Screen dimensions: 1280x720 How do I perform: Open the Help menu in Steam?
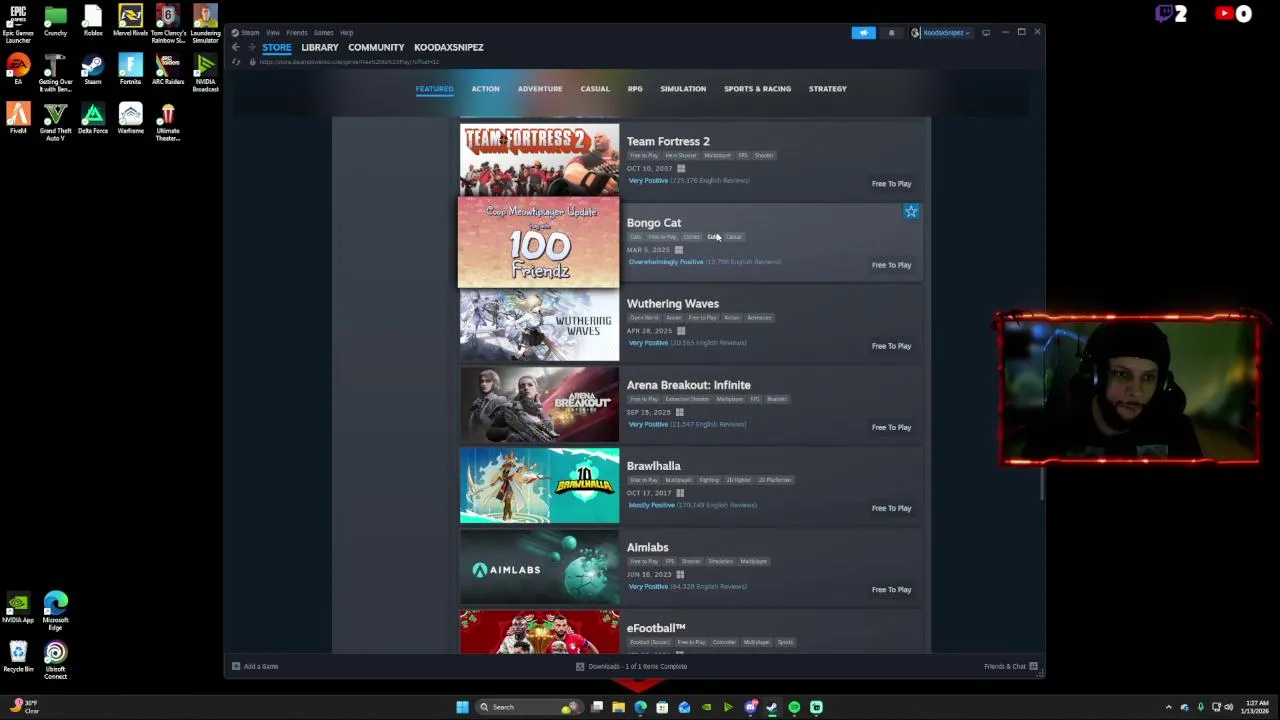[346, 33]
